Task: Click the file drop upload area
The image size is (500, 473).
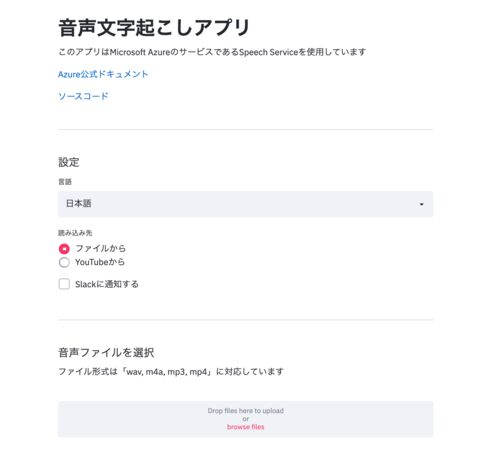Action: tap(246, 419)
